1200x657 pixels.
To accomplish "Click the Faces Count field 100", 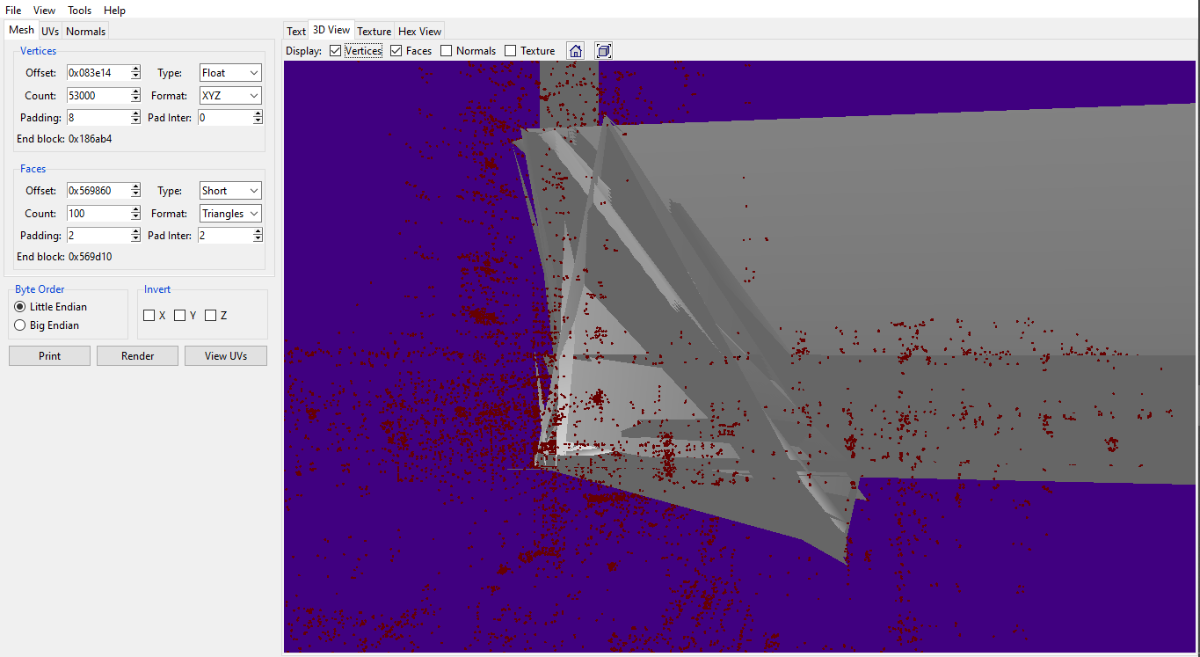I will [98, 213].
